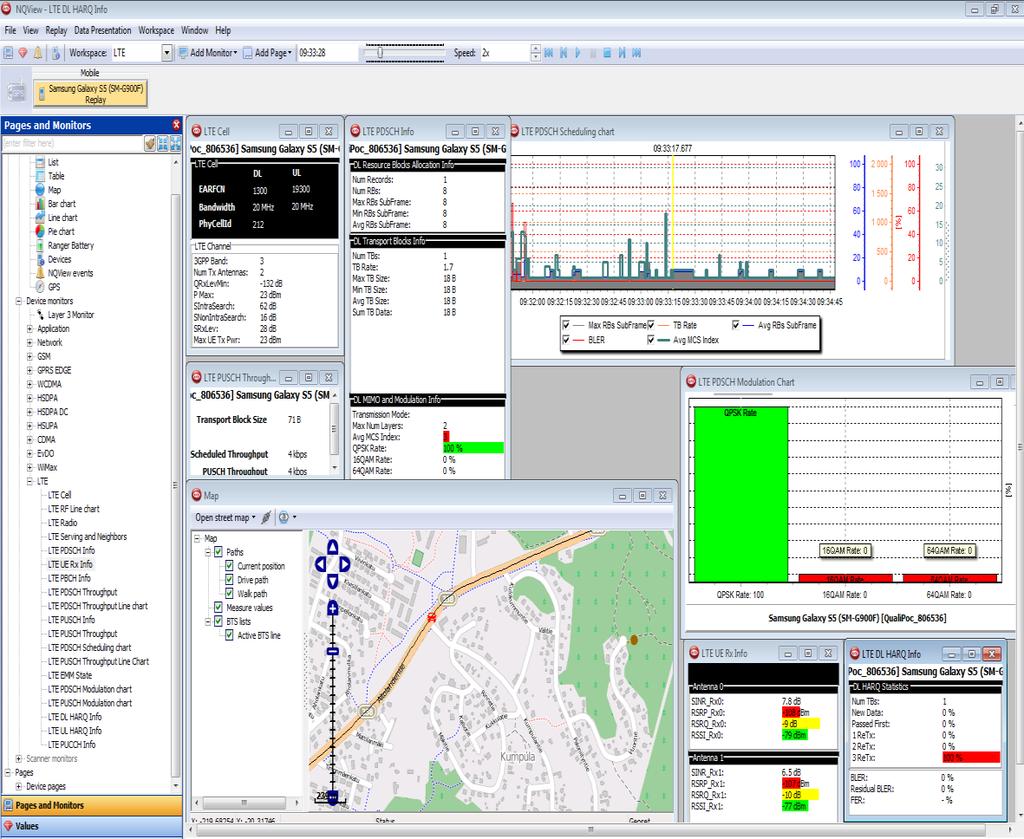Select the Table monitor icon
This screenshot has width=1024, height=839.
(x=40, y=176)
